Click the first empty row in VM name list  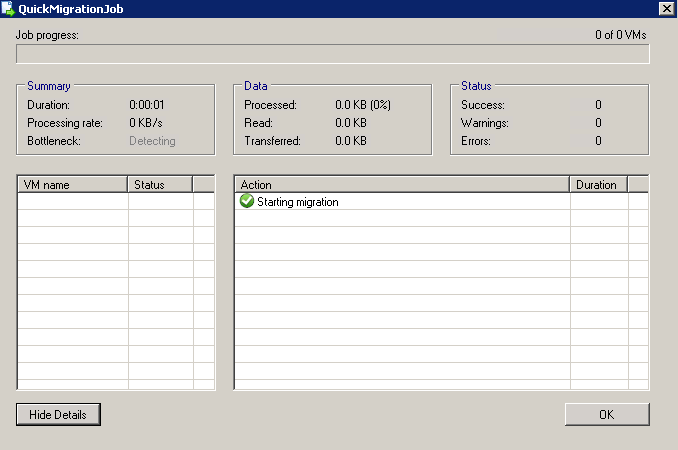[73, 202]
